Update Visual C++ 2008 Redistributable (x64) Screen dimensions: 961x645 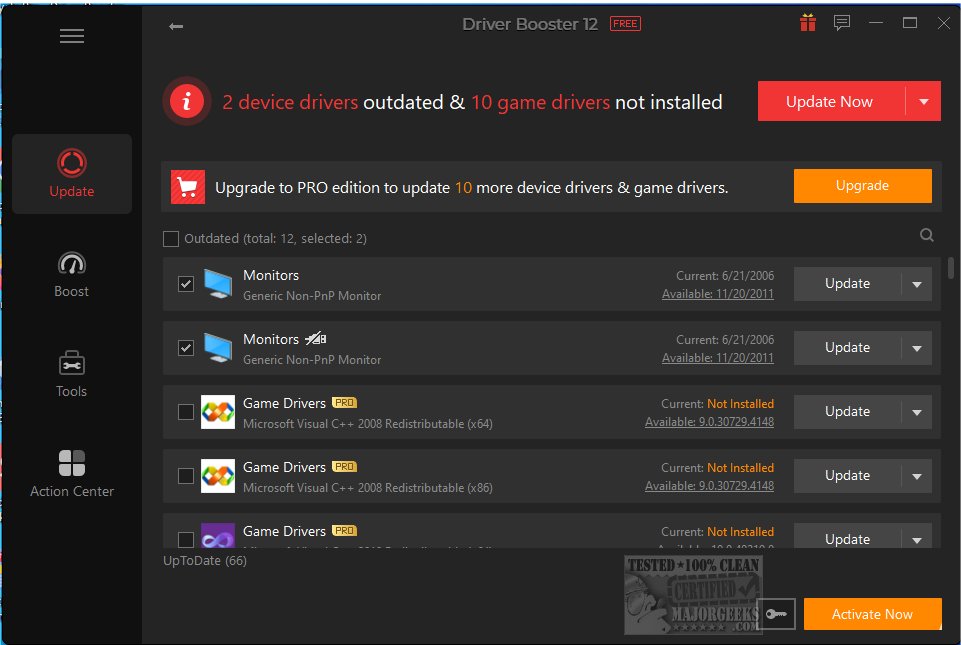pos(847,411)
